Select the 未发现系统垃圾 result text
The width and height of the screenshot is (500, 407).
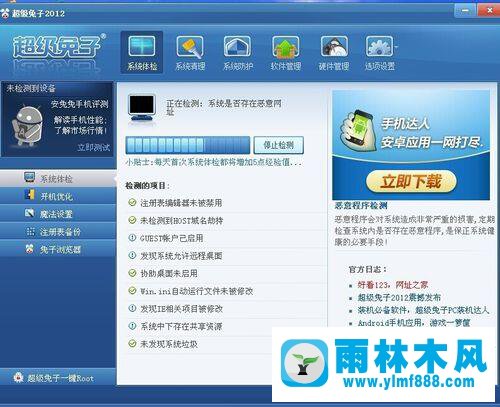tap(169, 344)
